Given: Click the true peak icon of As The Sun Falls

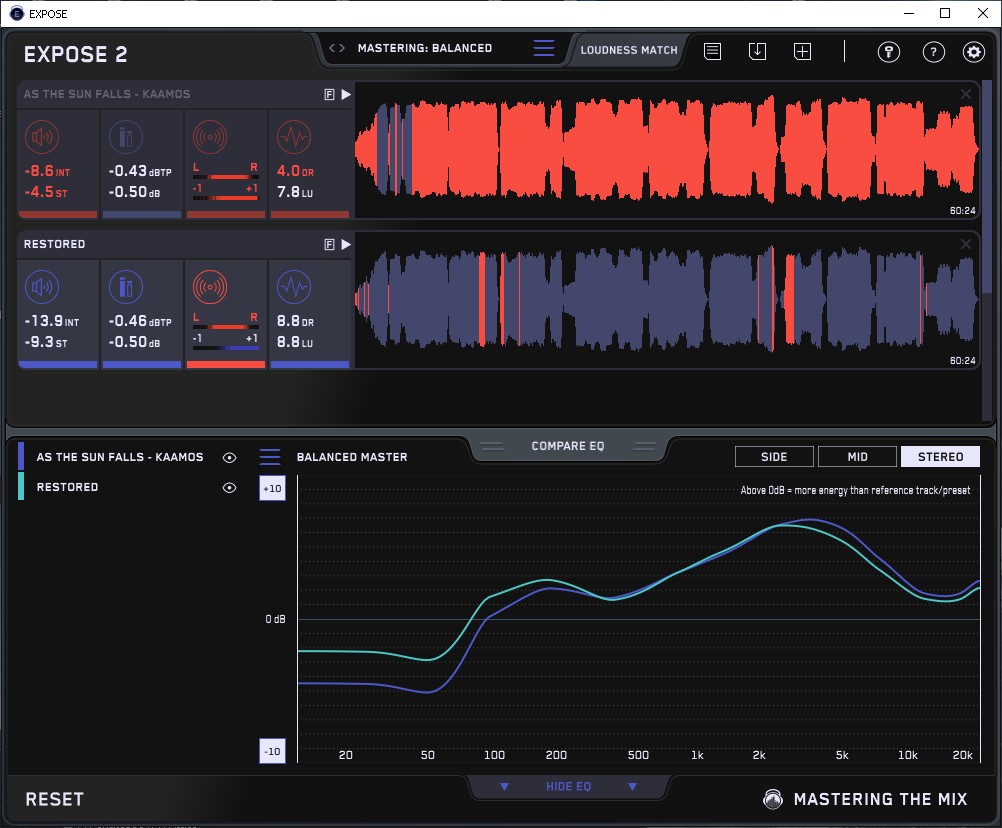Looking at the screenshot, I should pos(125,137).
